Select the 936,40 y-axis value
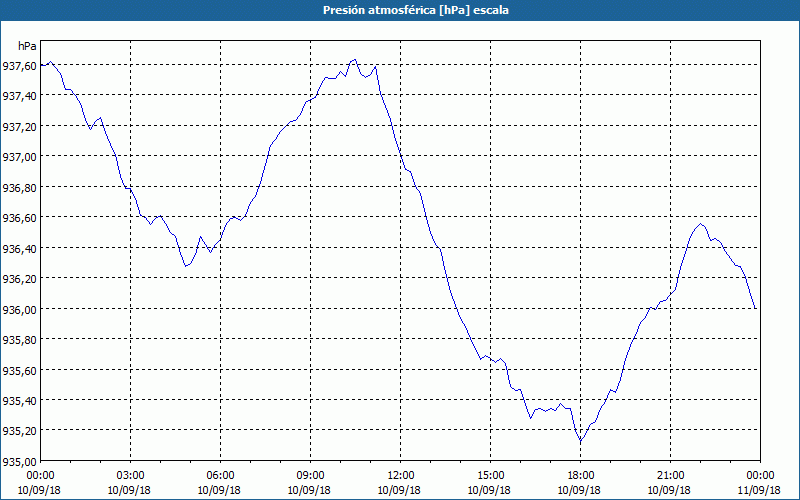 pos(19,248)
